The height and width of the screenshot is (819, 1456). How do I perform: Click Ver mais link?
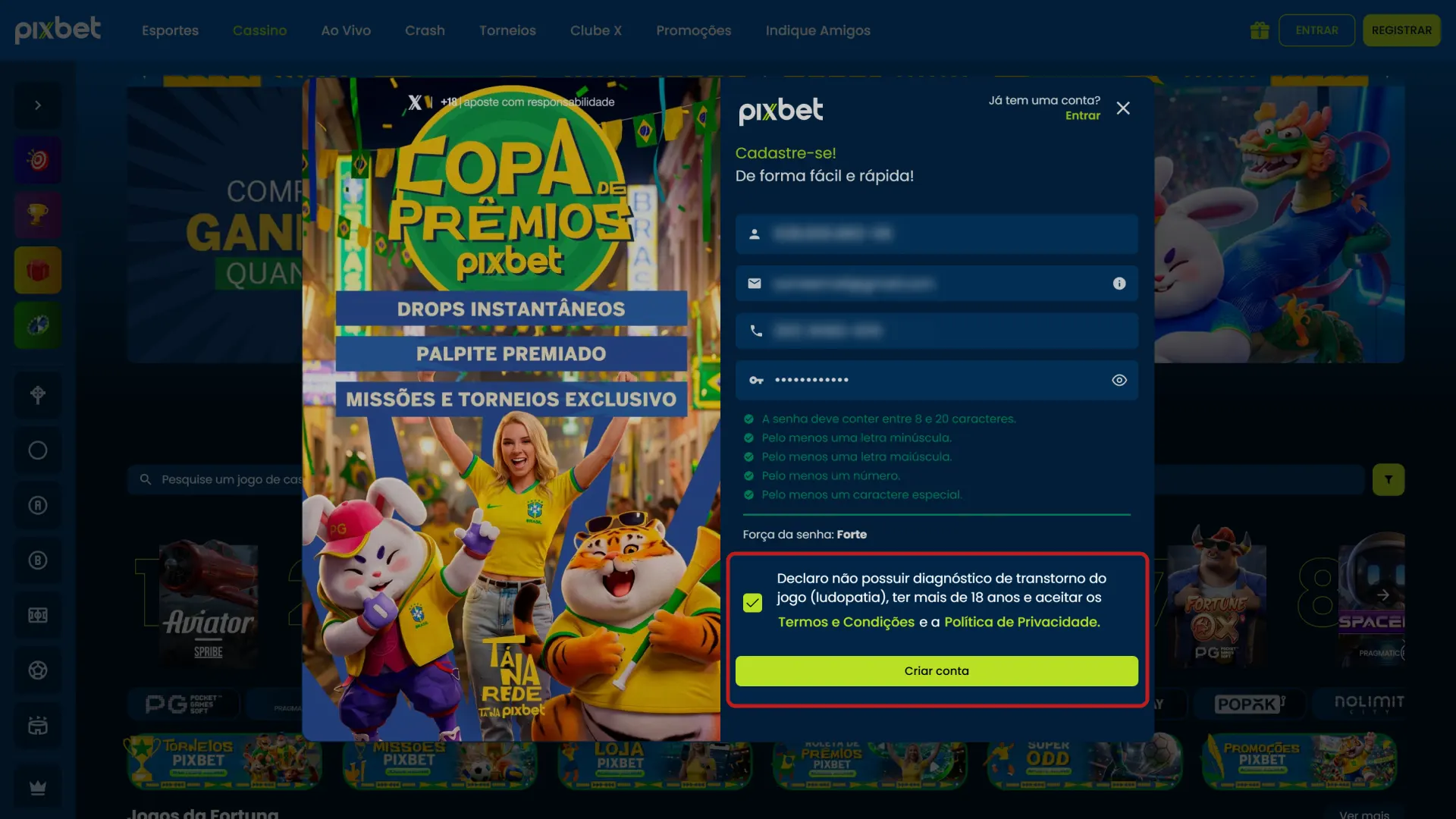click(1364, 814)
